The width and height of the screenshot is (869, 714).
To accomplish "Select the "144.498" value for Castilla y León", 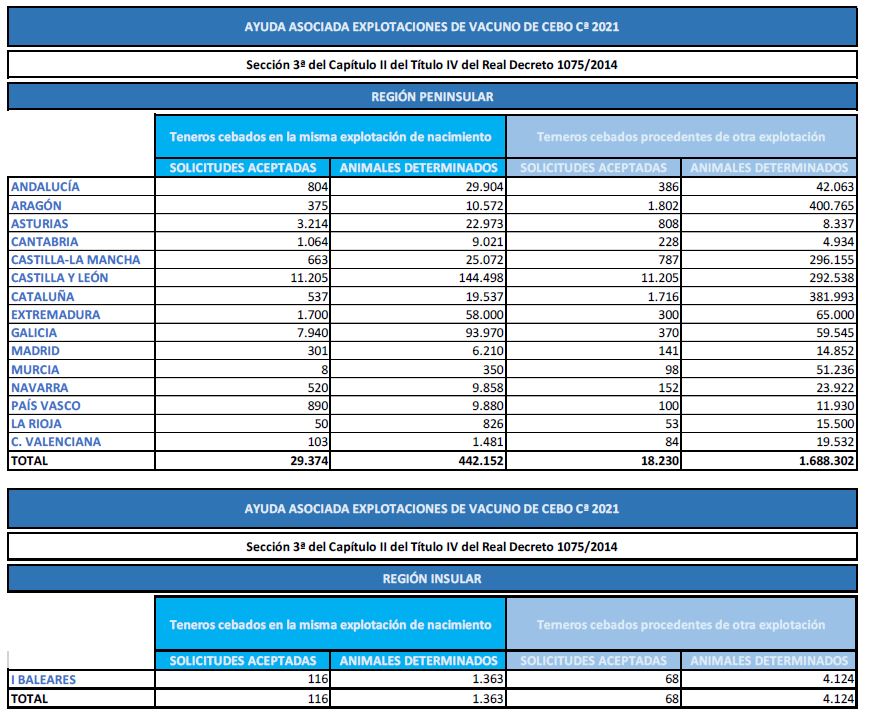I will [481, 278].
